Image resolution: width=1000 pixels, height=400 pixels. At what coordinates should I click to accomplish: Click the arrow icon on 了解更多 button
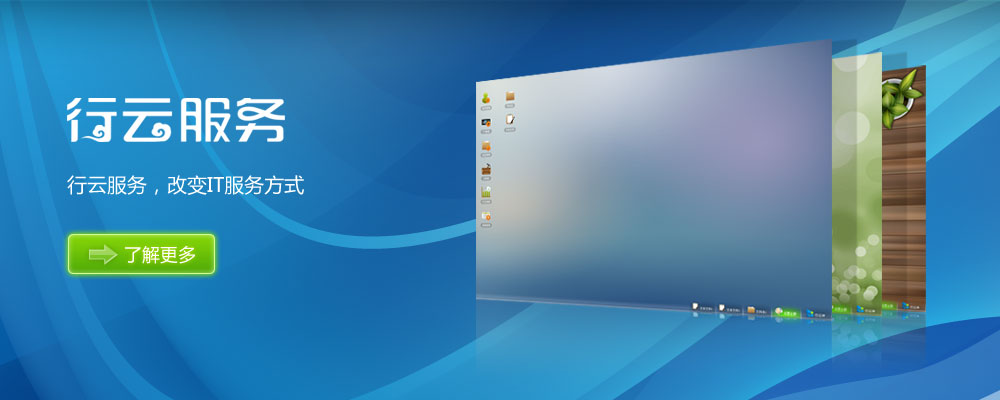click(102, 255)
